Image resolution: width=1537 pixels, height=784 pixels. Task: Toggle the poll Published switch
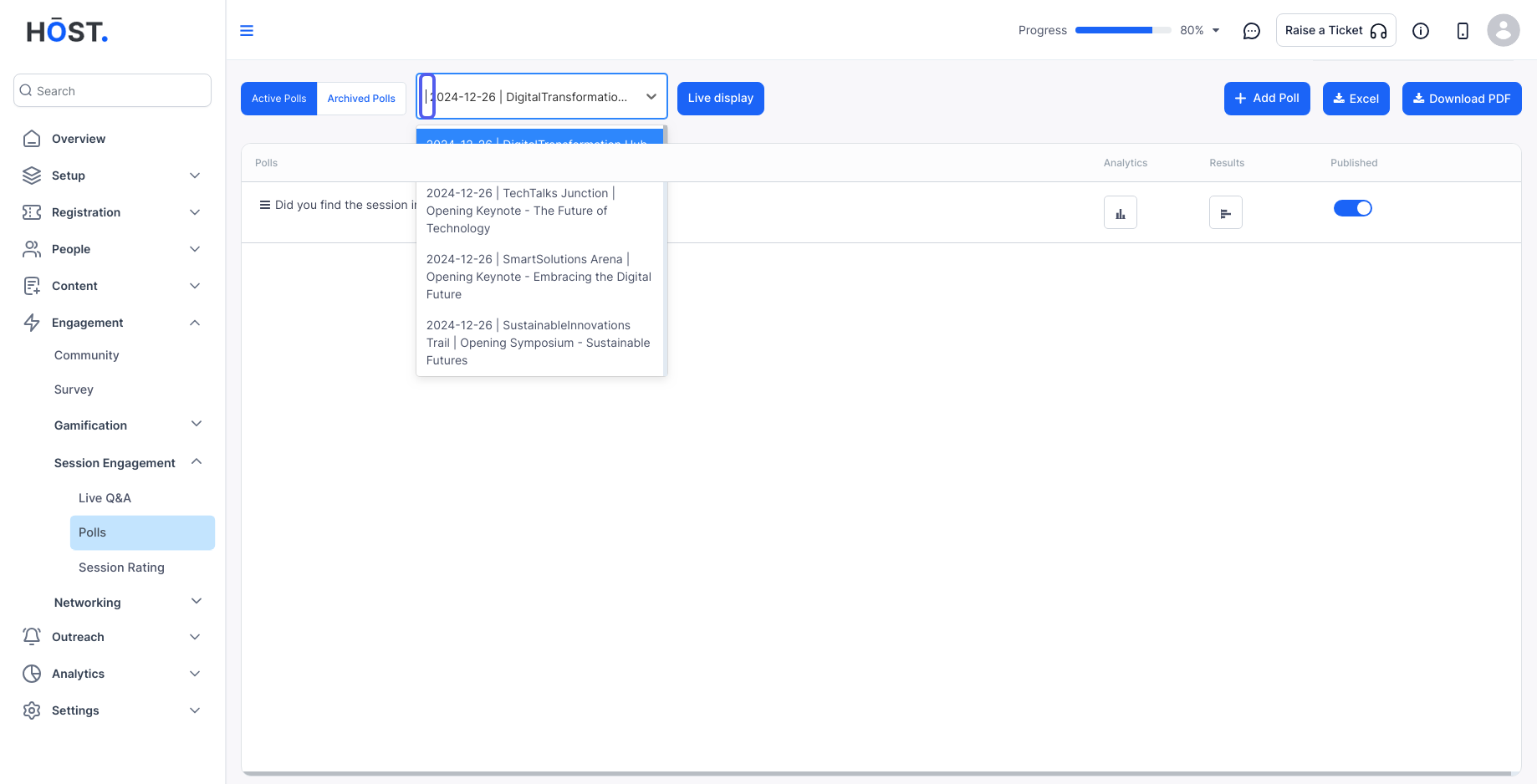point(1353,208)
